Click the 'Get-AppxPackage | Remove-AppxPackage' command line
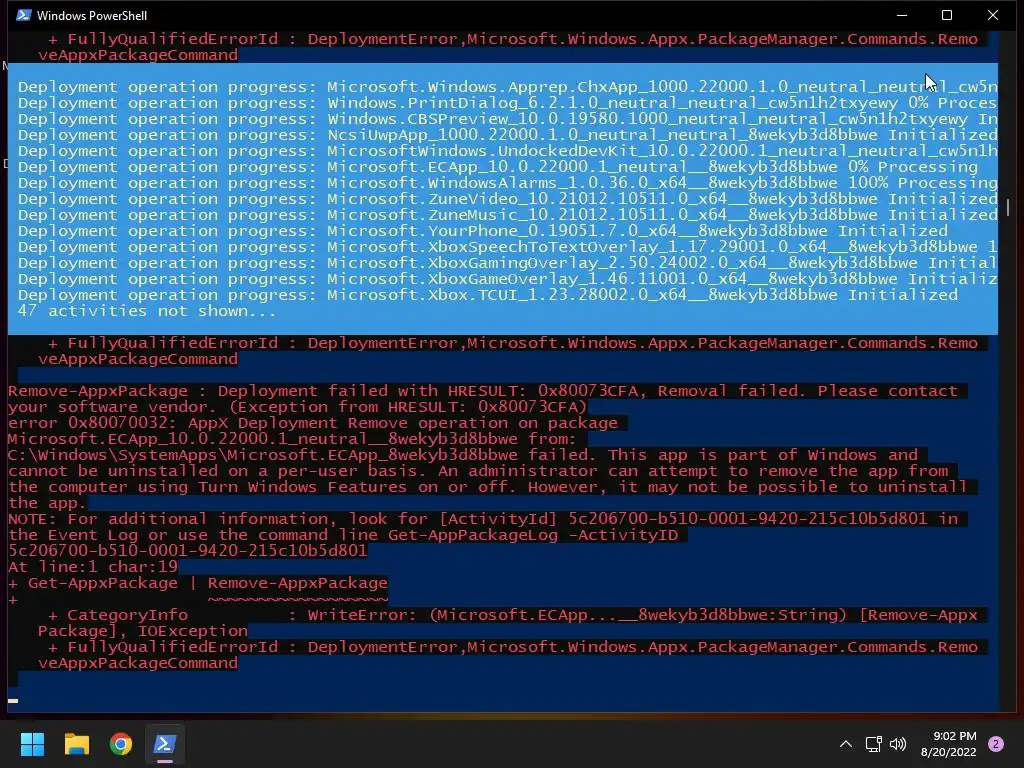This screenshot has height=768, width=1024. click(198, 583)
